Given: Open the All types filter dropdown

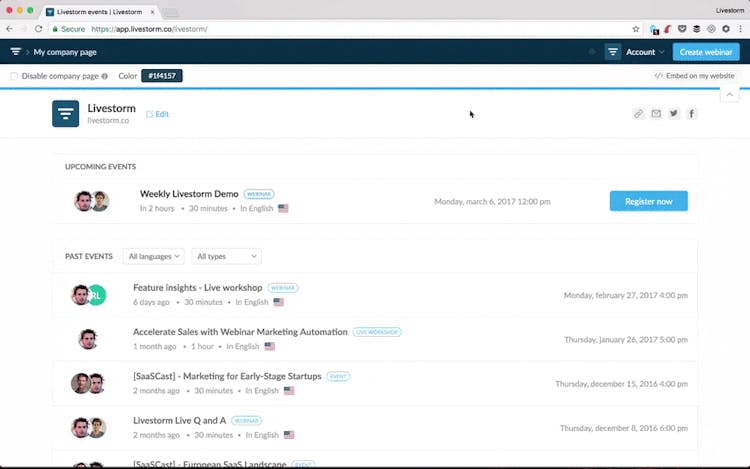Looking at the screenshot, I should click(x=226, y=256).
